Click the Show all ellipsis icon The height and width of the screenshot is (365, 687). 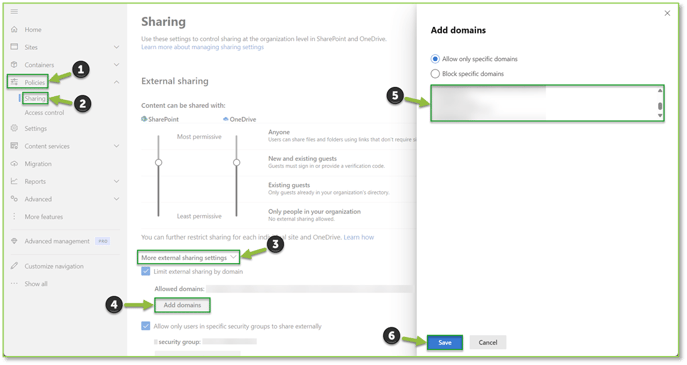(14, 283)
